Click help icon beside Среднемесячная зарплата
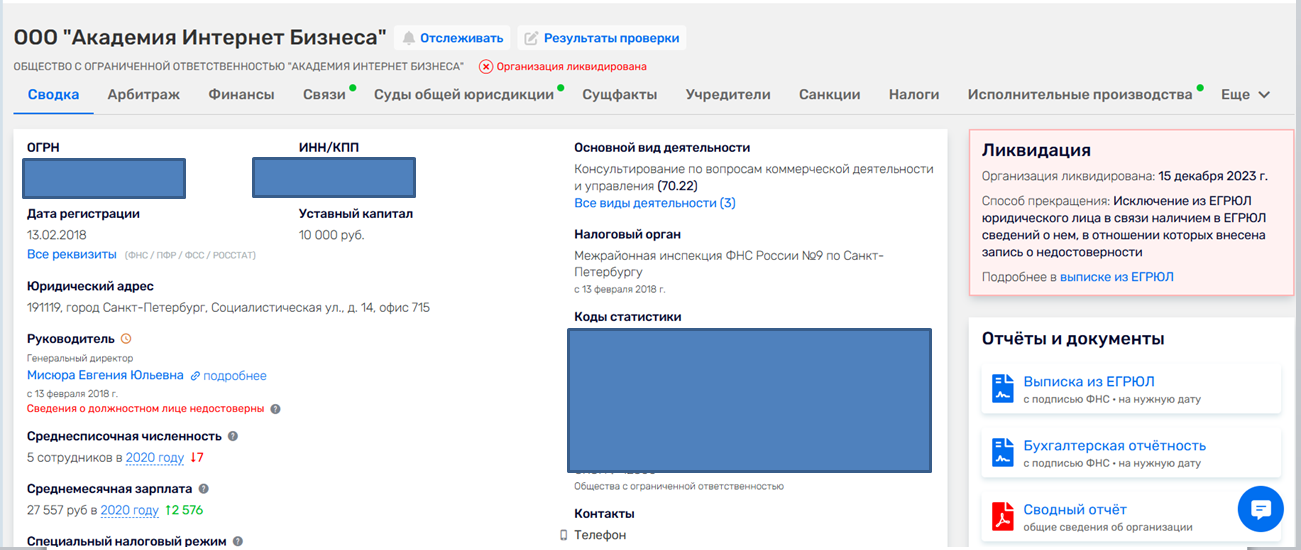This screenshot has height=550, width=1301. pyautogui.click(x=203, y=489)
